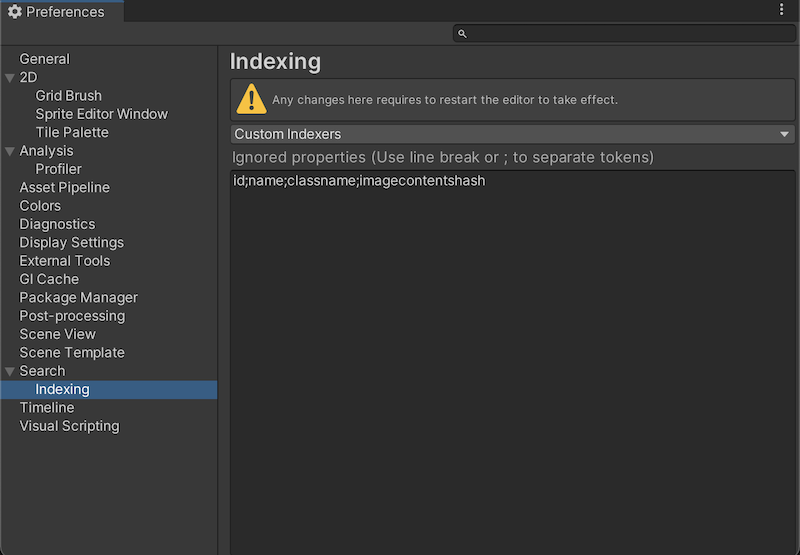Select Grid Brush under 2D
The height and width of the screenshot is (555, 800).
coord(68,96)
